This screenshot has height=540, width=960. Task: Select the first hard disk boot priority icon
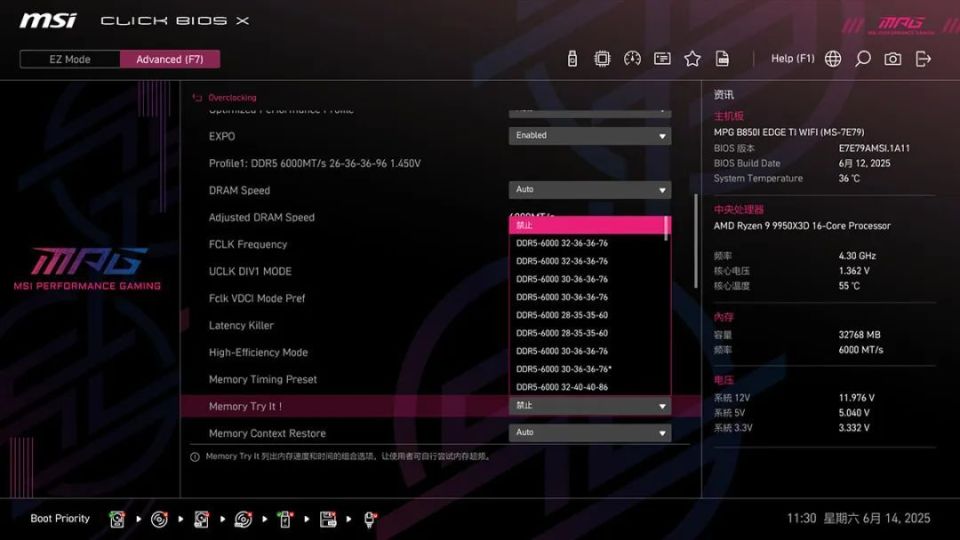coord(117,519)
